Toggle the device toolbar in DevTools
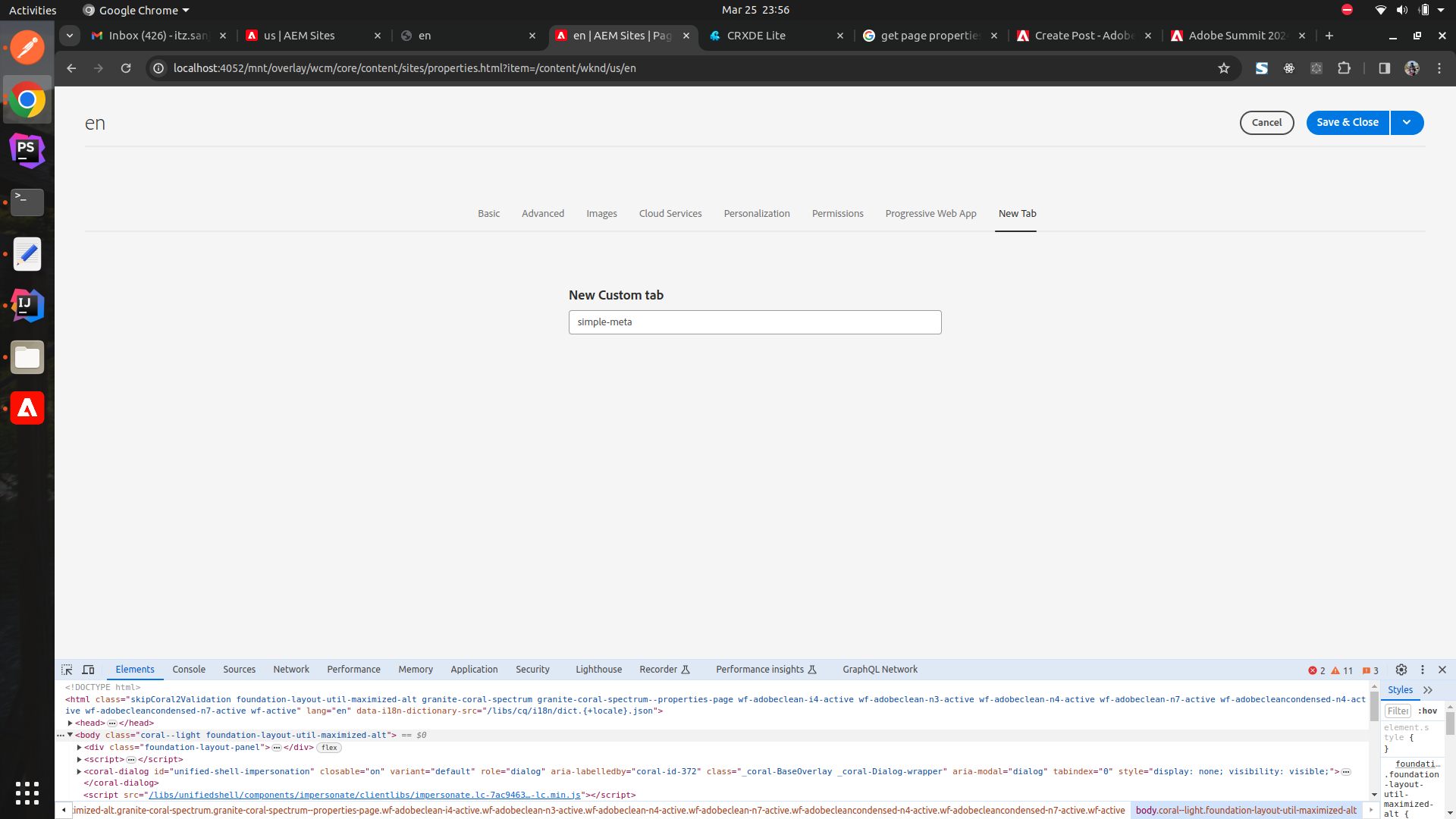The height and width of the screenshot is (819, 1456). click(x=88, y=670)
